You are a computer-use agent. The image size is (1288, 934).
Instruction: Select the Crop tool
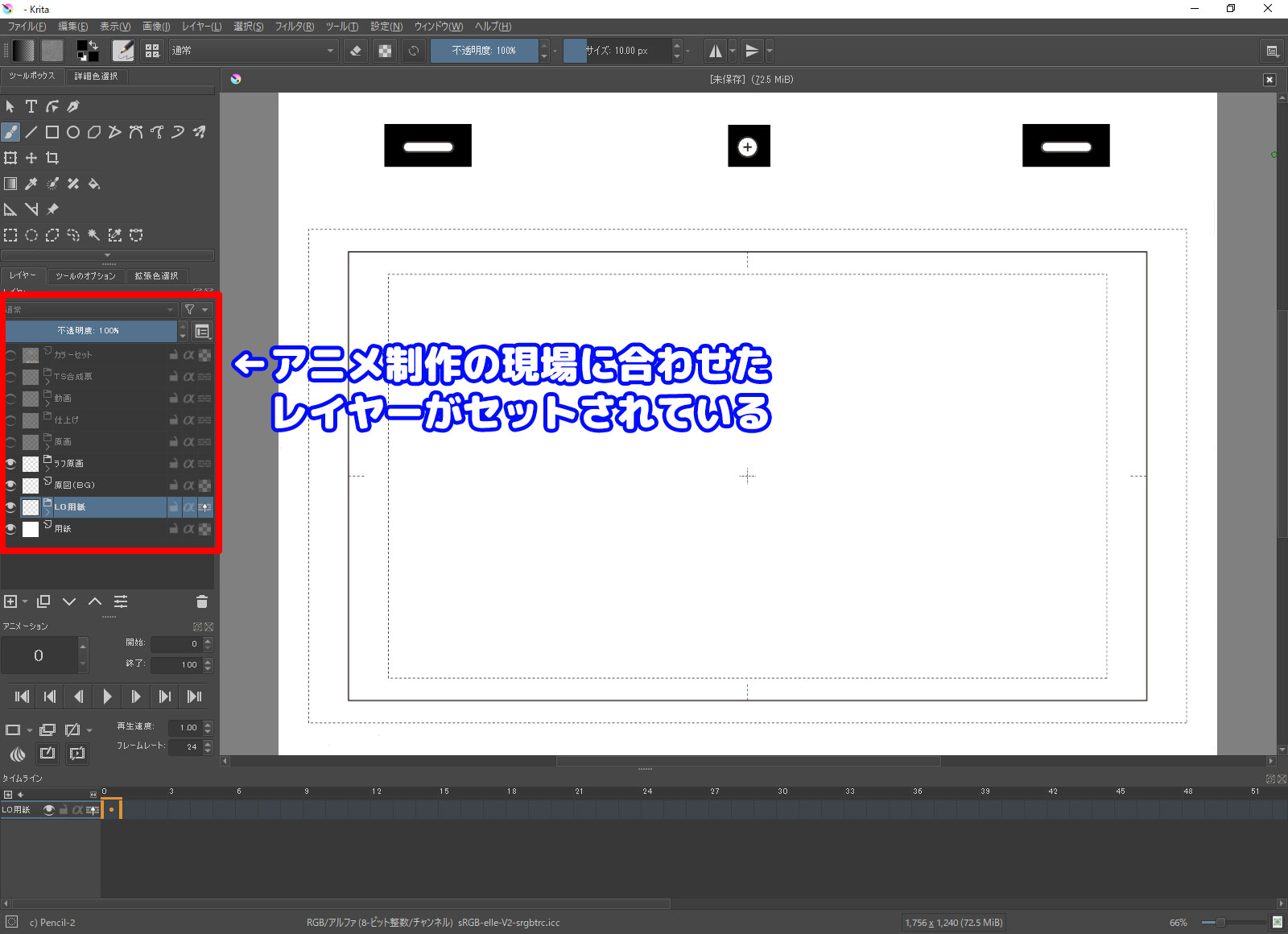(x=52, y=158)
